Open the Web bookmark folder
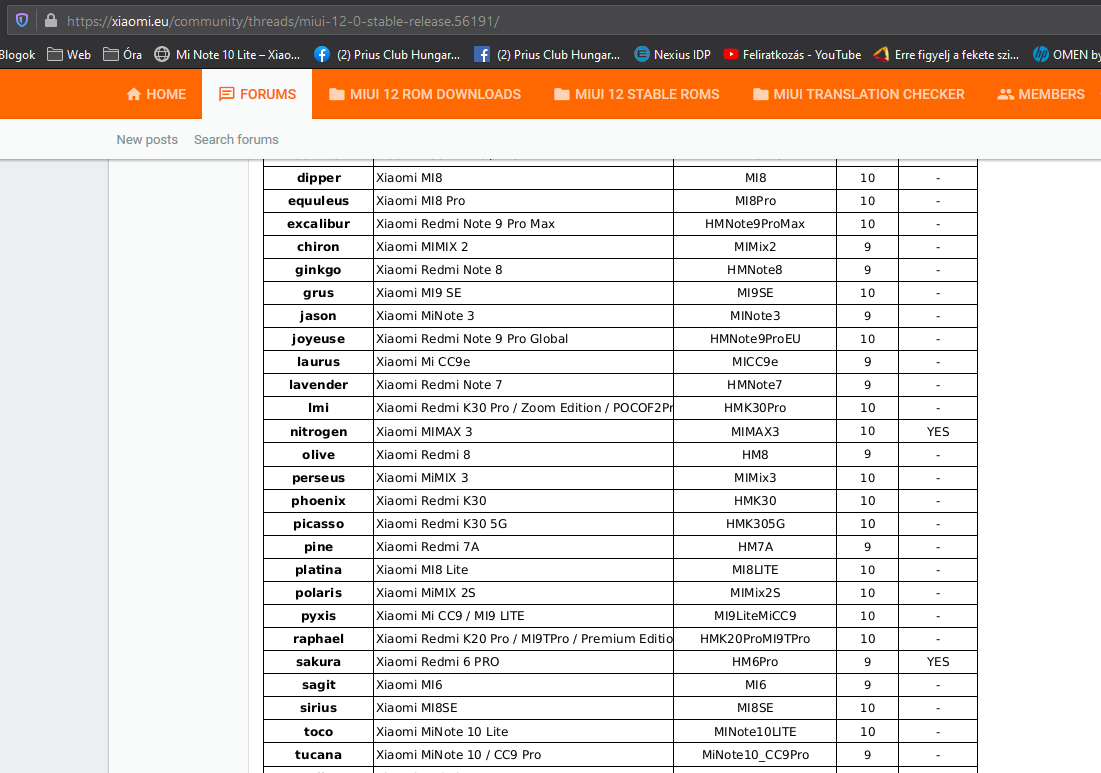The width and height of the screenshot is (1101, 773). (69, 55)
